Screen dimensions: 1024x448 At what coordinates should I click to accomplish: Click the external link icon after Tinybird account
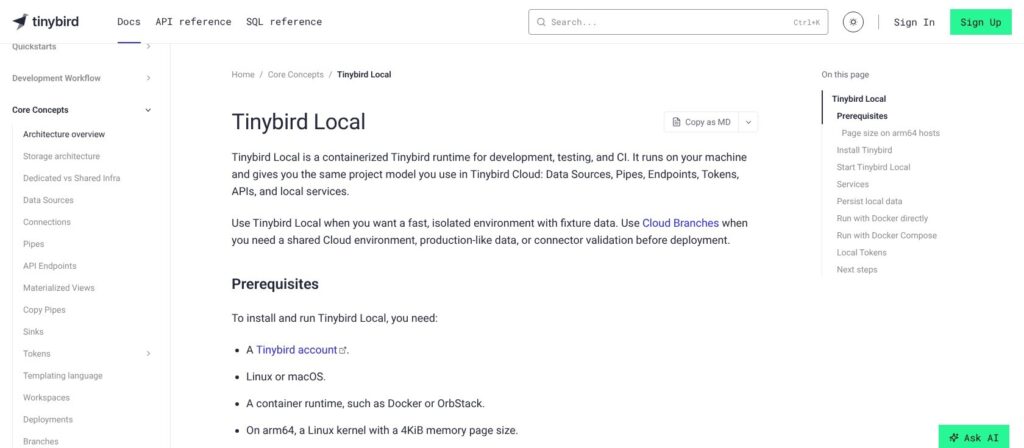click(342, 351)
